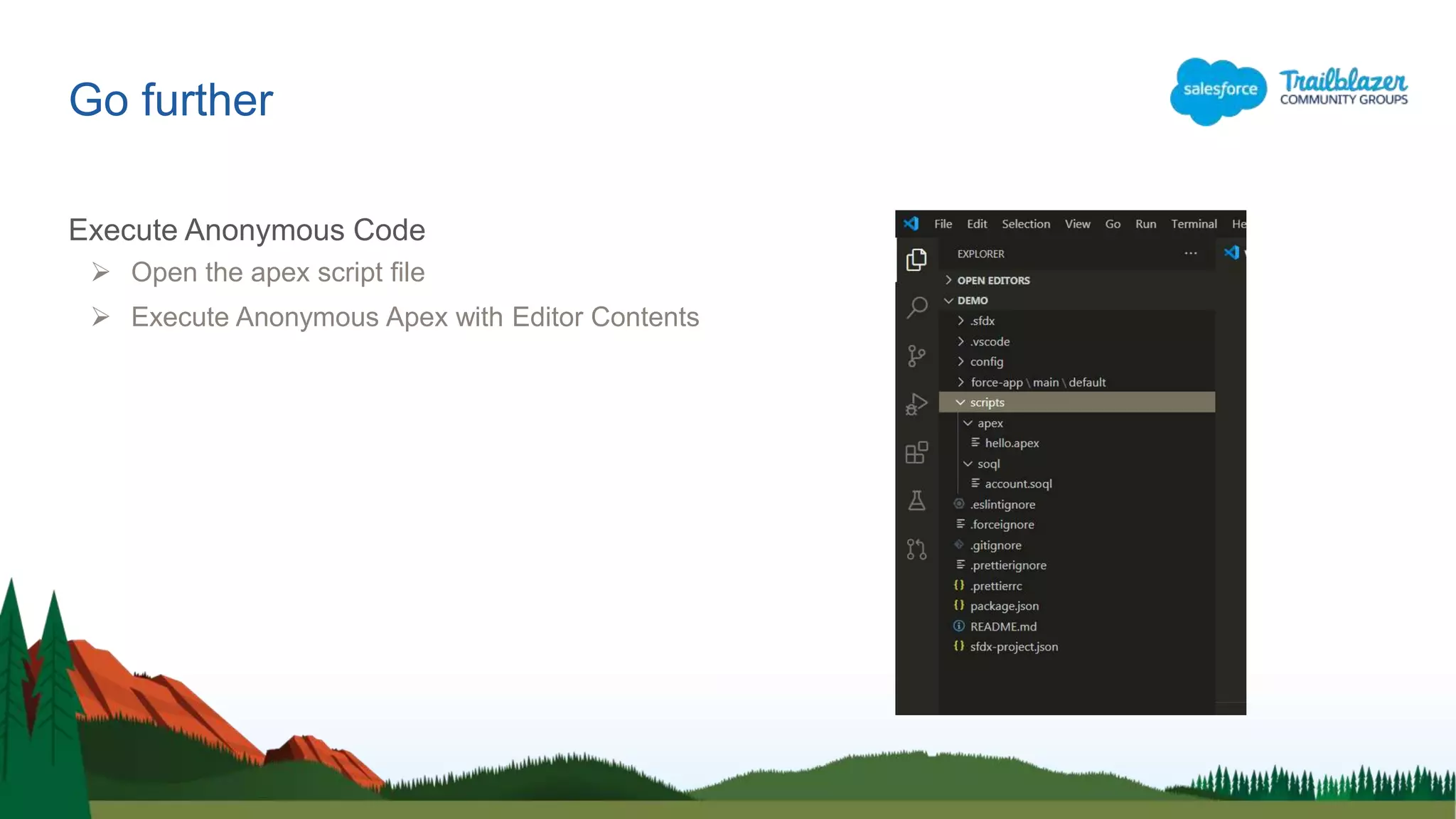Open the Search view icon
This screenshot has height=819, width=1456.
coord(916,308)
